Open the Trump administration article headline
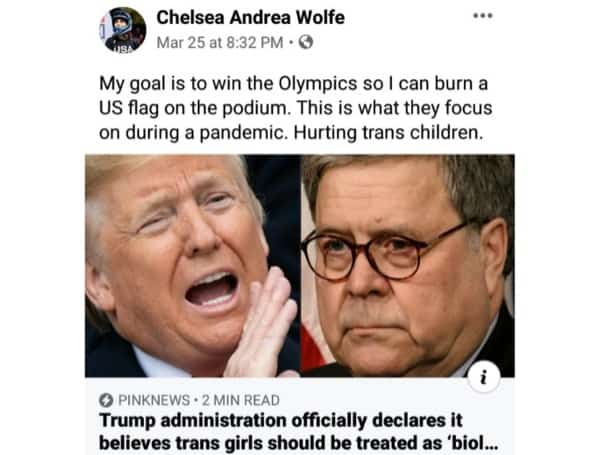This screenshot has width=600, height=455. (298, 432)
